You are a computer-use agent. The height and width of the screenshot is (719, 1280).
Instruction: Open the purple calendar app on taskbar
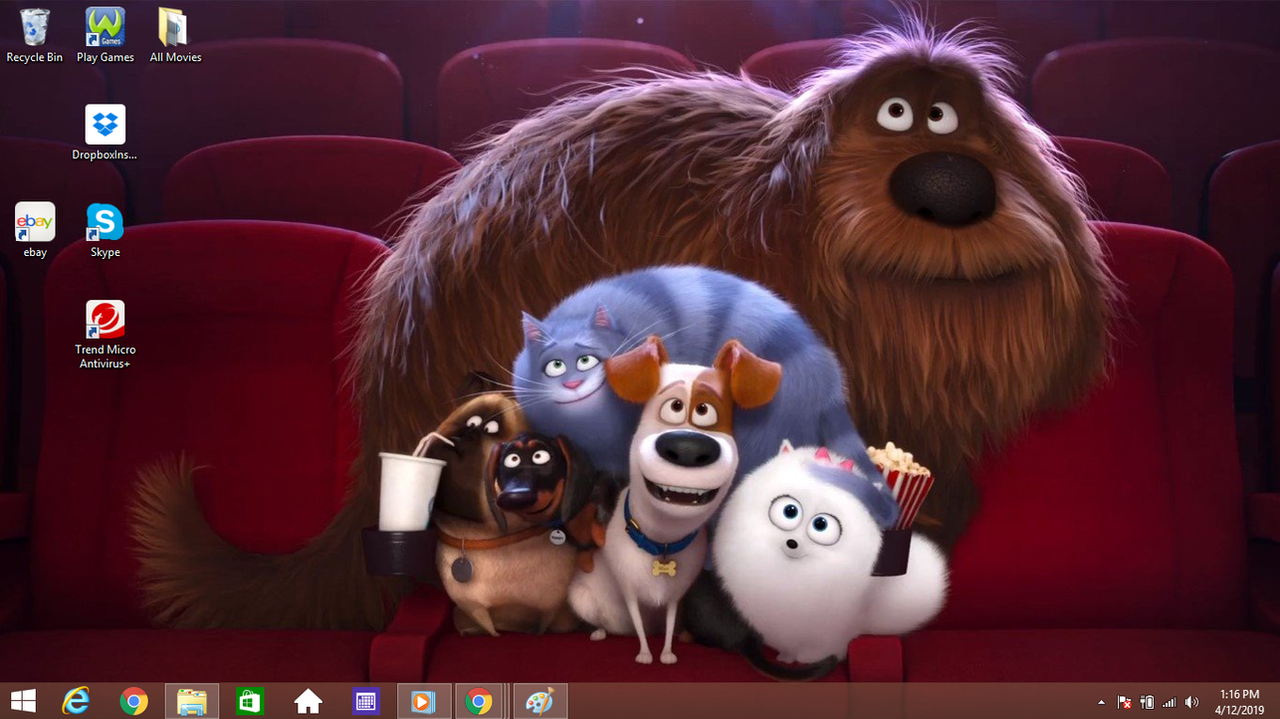click(x=366, y=701)
